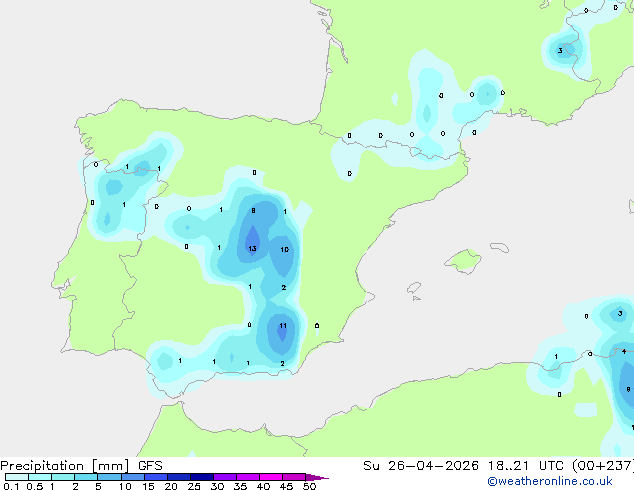Click the Menorca island outline

[x=499, y=247]
